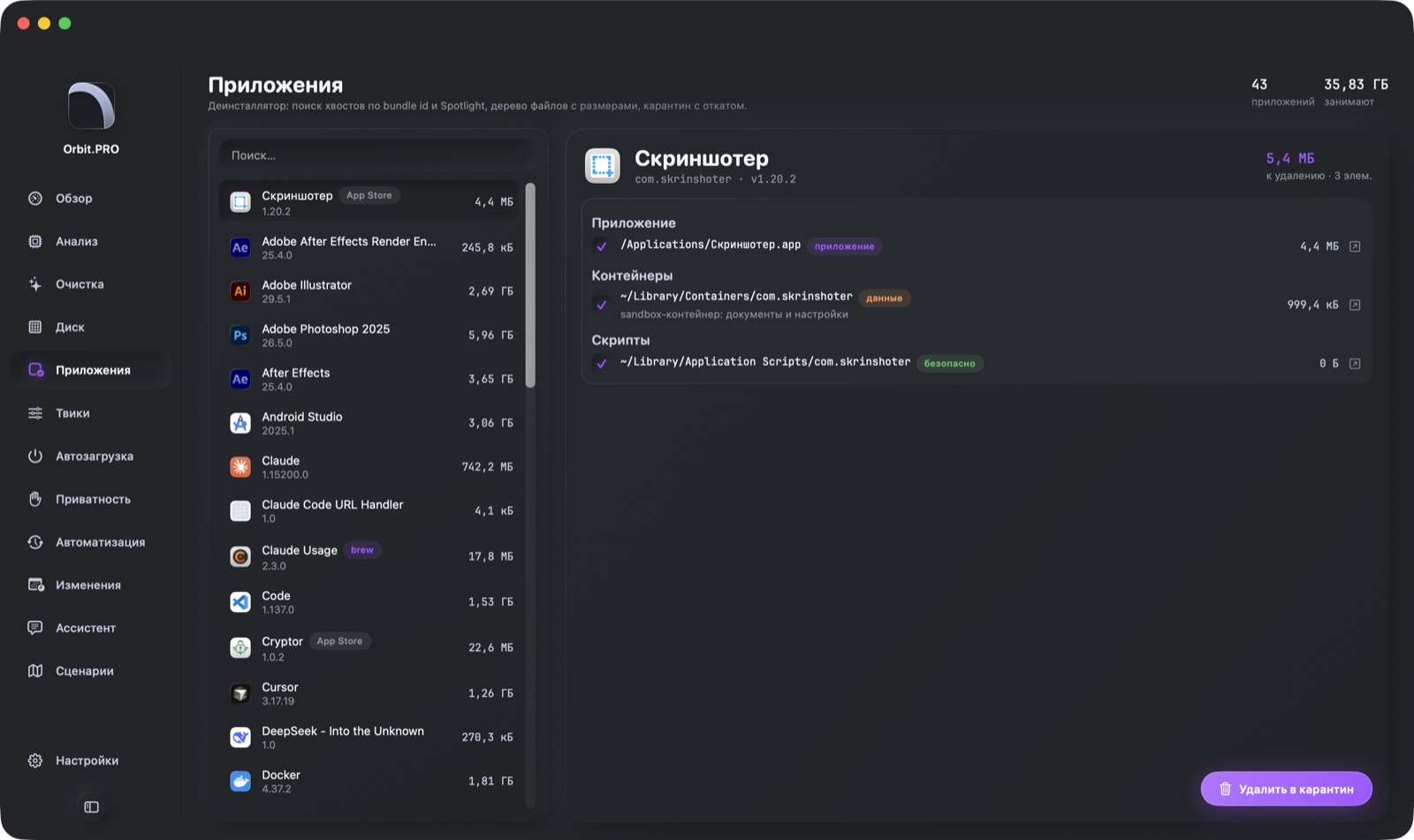Open the Очистка section
The width and height of the screenshot is (1414, 840).
click(x=92, y=284)
